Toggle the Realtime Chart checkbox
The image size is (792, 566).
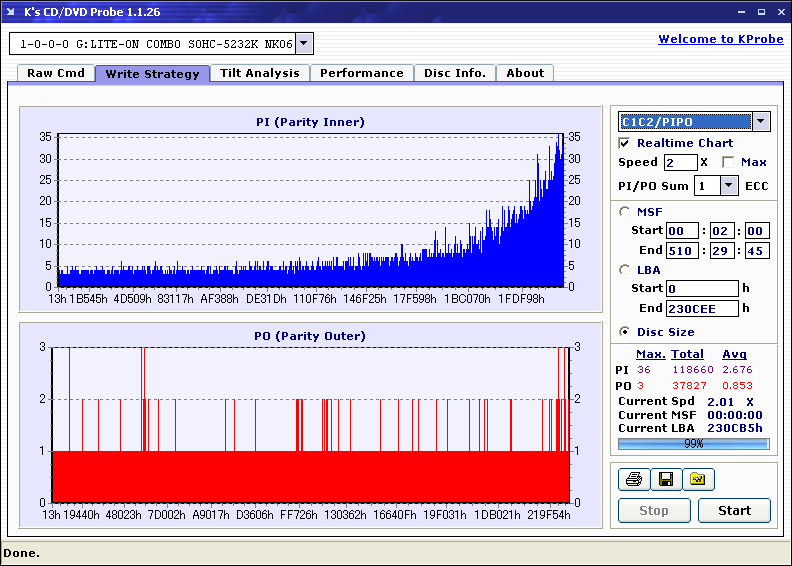[625, 143]
